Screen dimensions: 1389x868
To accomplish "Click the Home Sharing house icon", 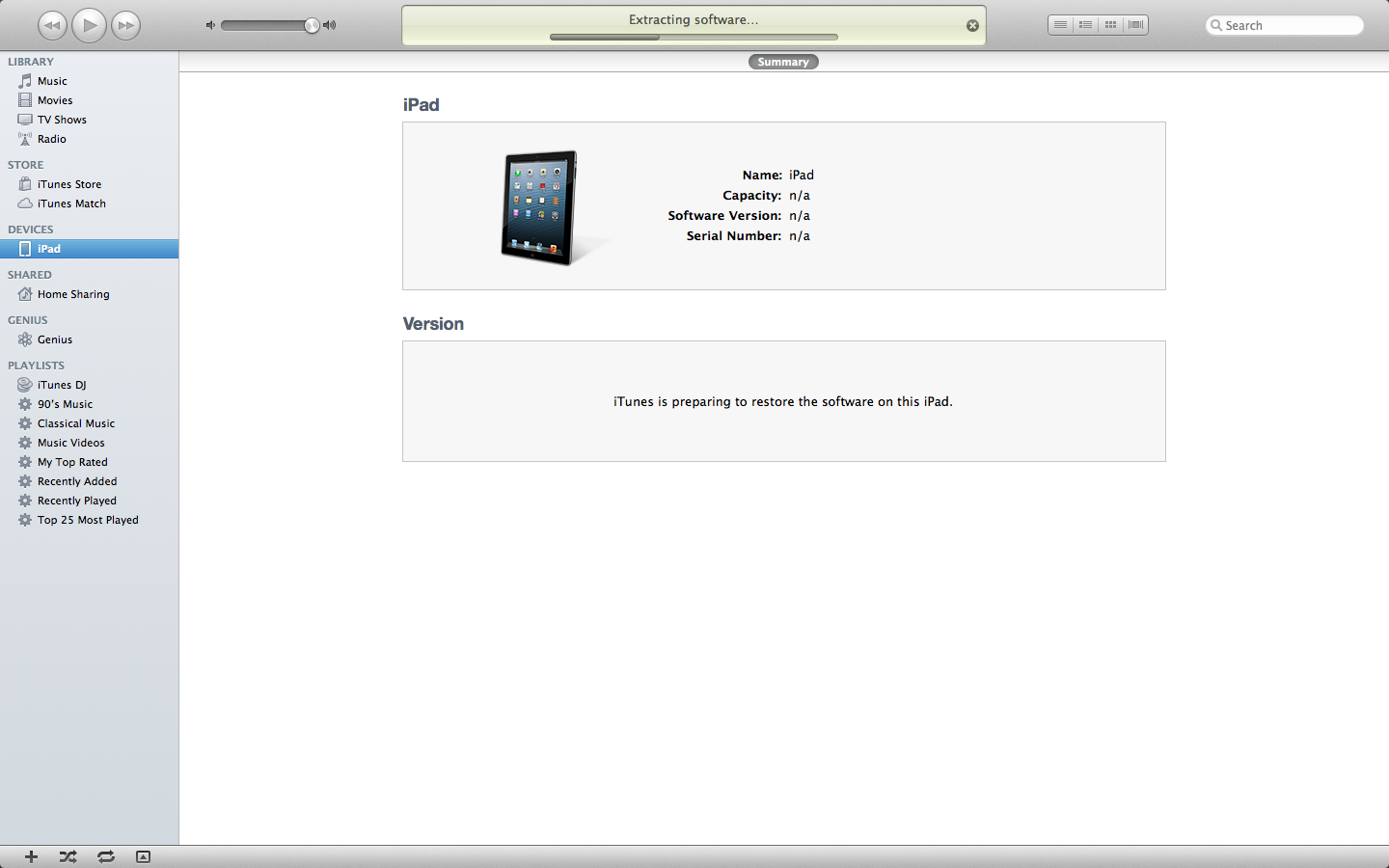I will pyautogui.click(x=25, y=294).
